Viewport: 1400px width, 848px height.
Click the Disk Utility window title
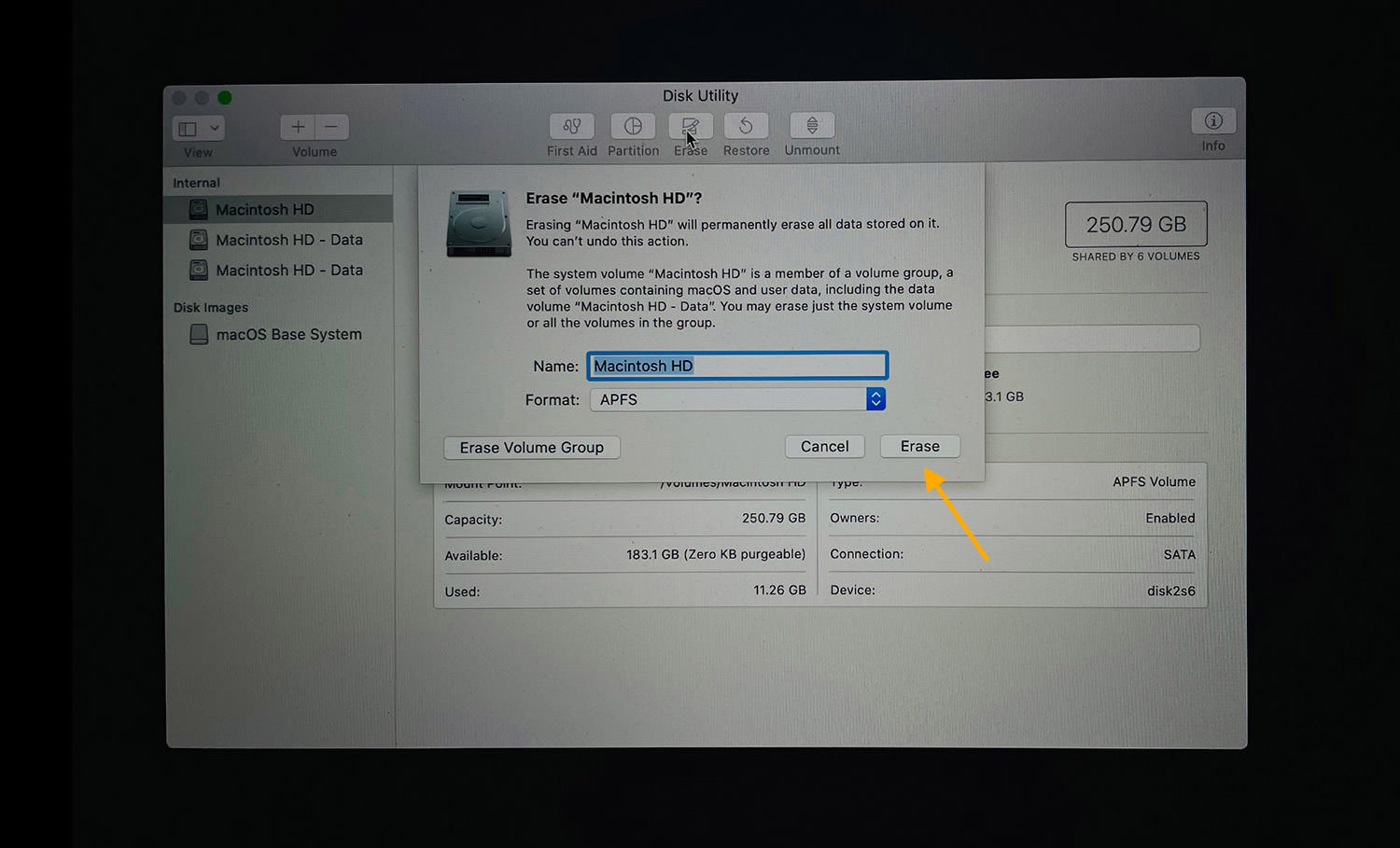700,96
